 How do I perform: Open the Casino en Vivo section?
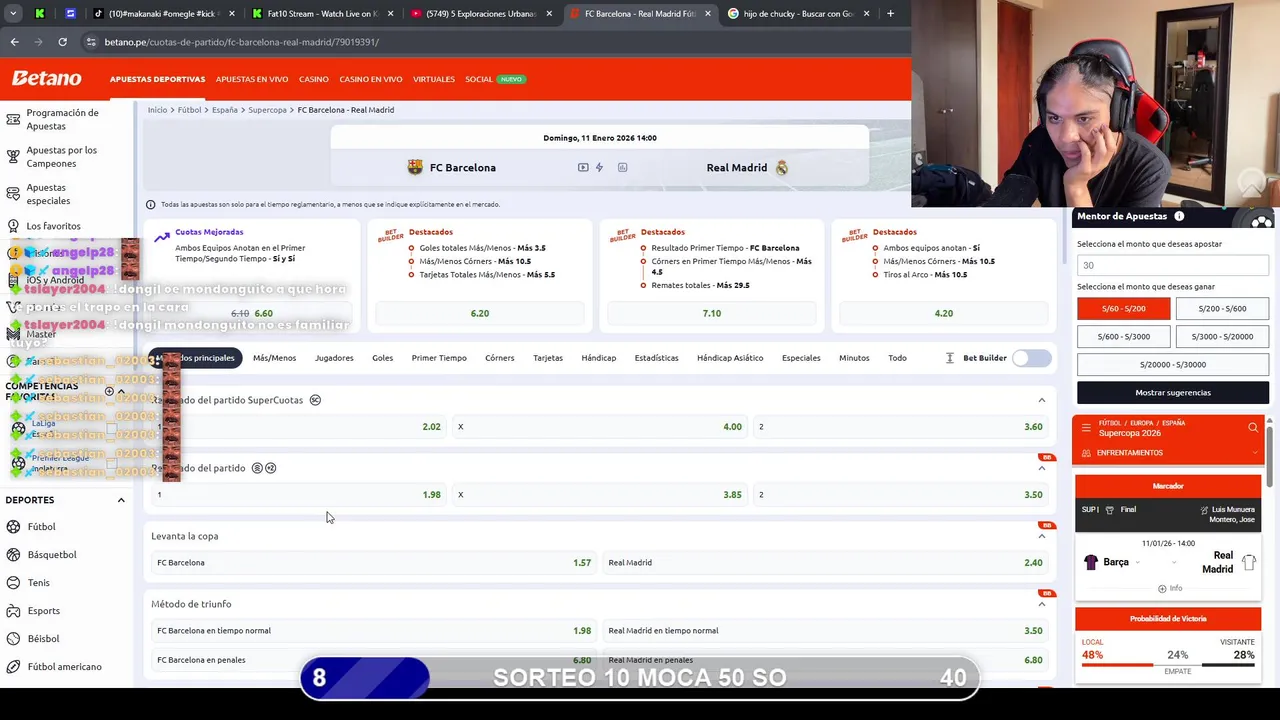pos(371,79)
